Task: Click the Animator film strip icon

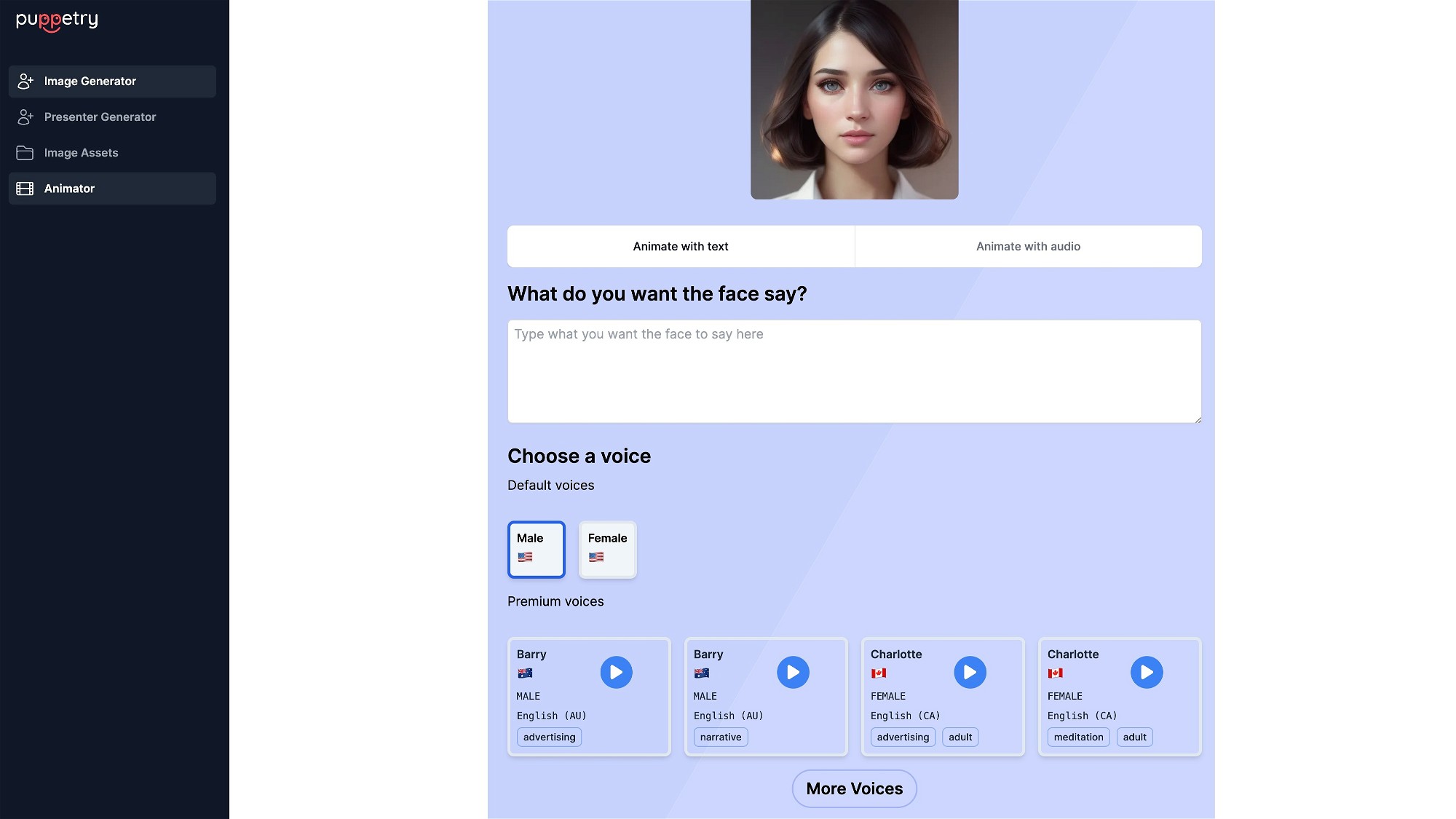Action: click(25, 189)
